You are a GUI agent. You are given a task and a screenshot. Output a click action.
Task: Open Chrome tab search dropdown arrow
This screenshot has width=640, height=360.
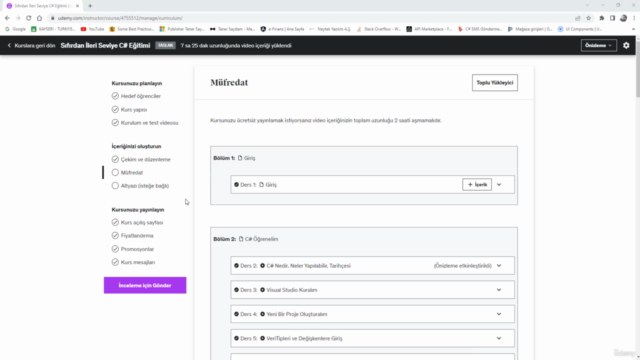pos(587,5)
